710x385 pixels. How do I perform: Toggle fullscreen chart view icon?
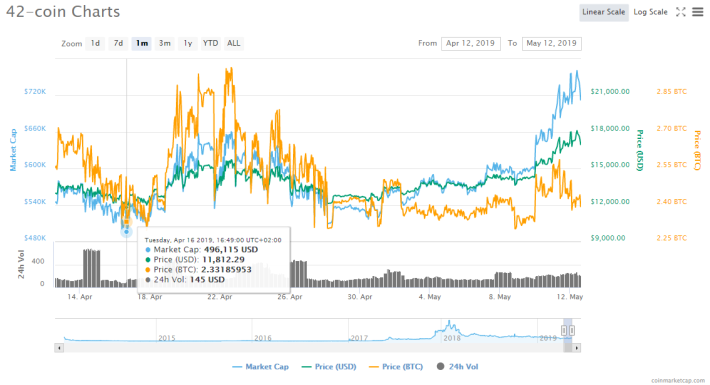681,12
